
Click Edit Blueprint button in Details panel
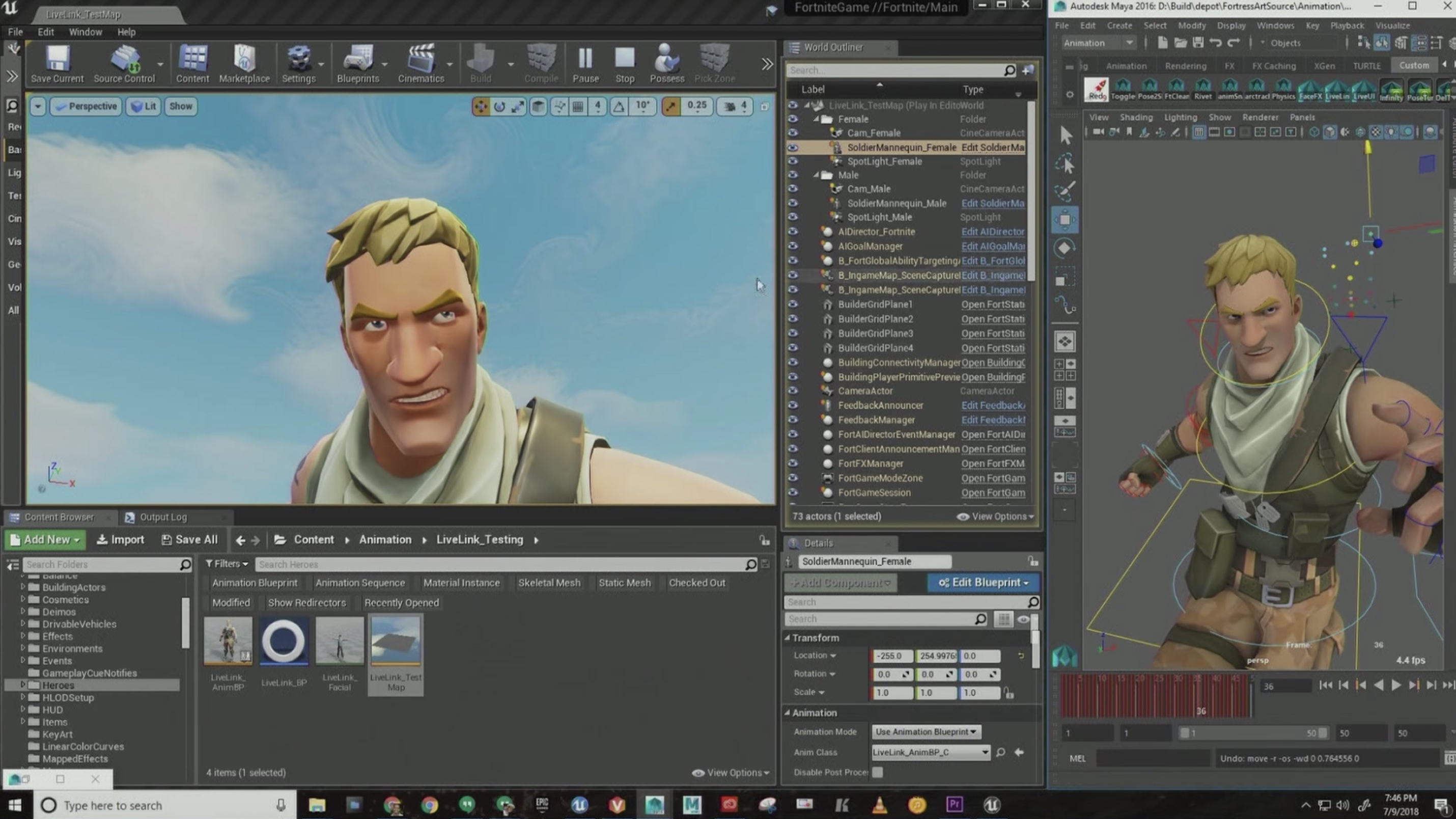pyautogui.click(x=983, y=581)
